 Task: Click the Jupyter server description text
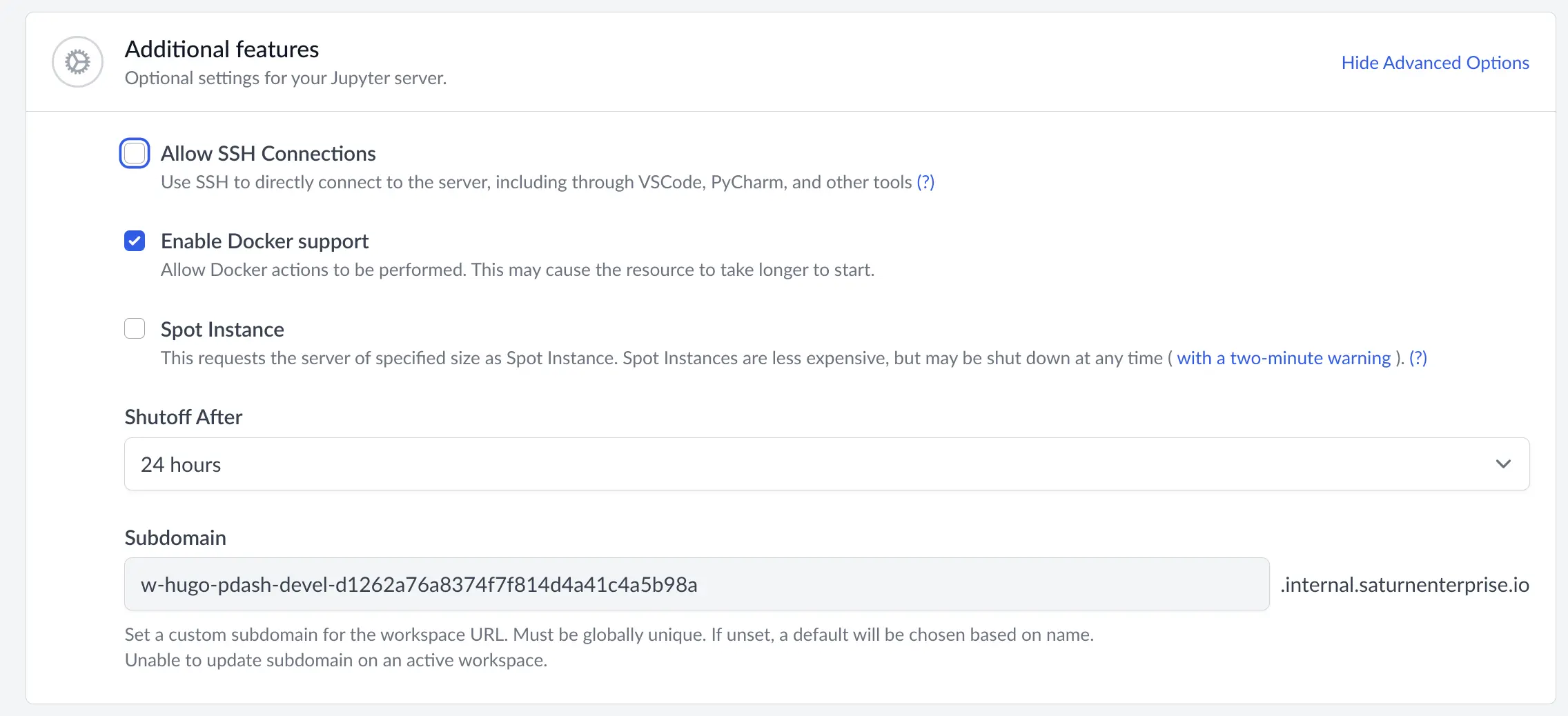point(285,78)
